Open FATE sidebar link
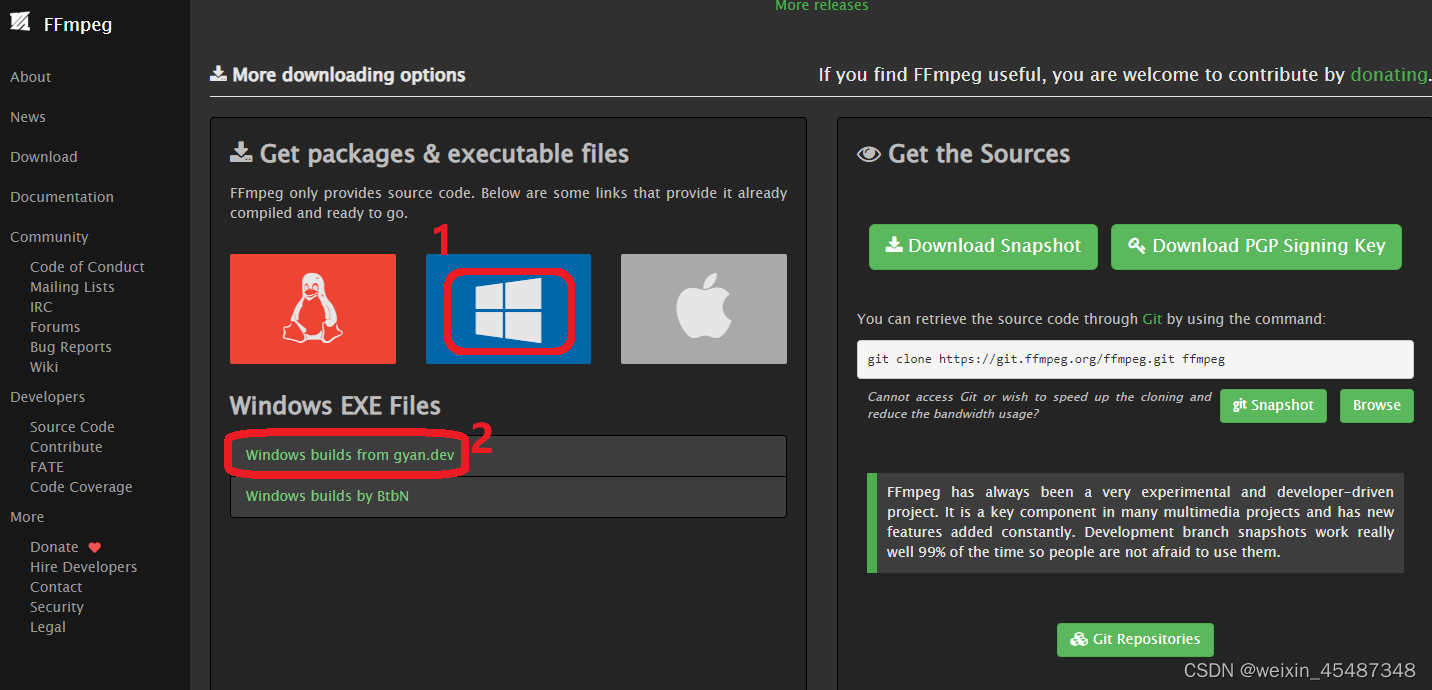This screenshot has height=690, width=1432. pyautogui.click(x=47, y=467)
